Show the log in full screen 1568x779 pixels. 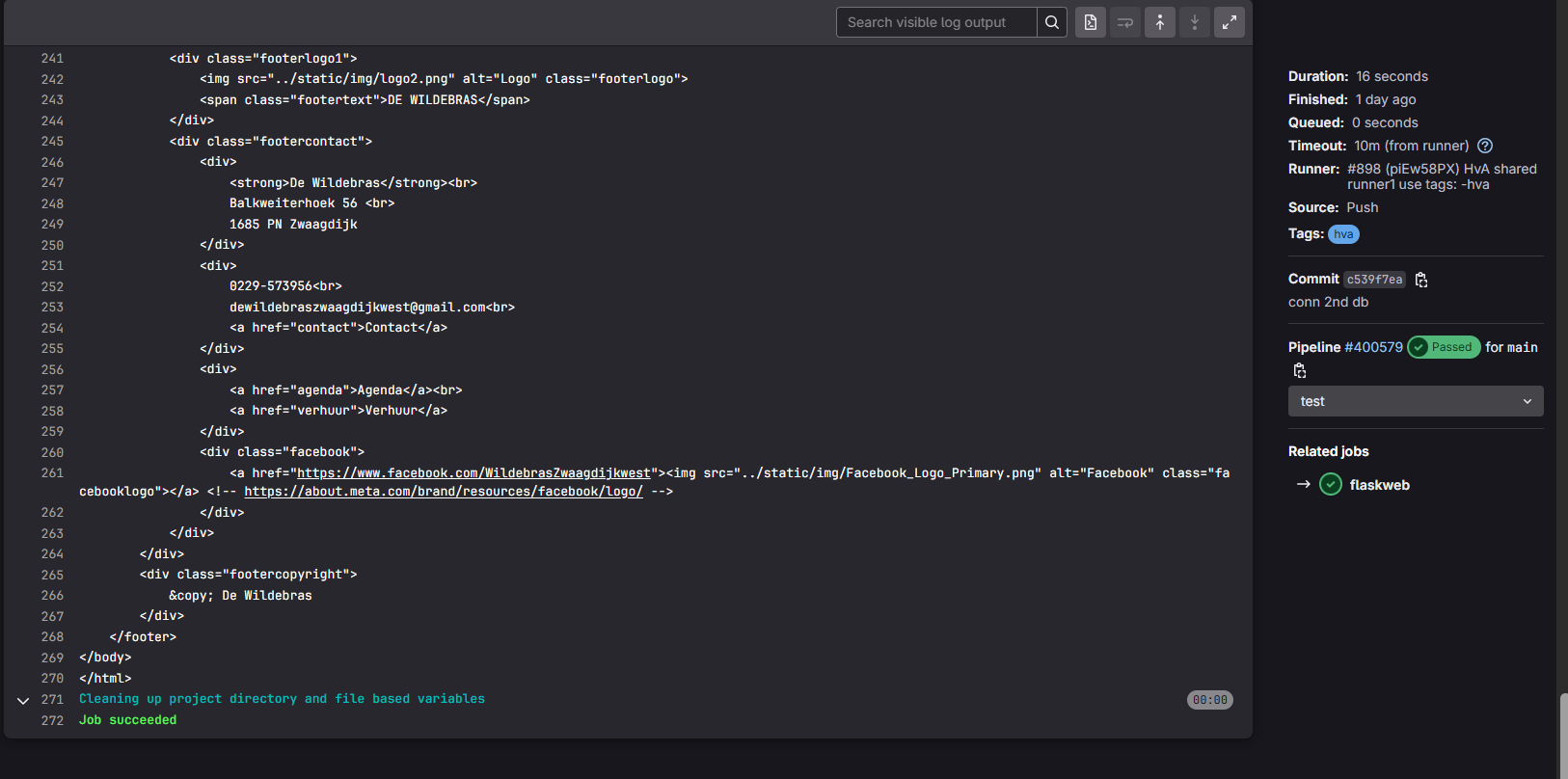[x=1230, y=22]
